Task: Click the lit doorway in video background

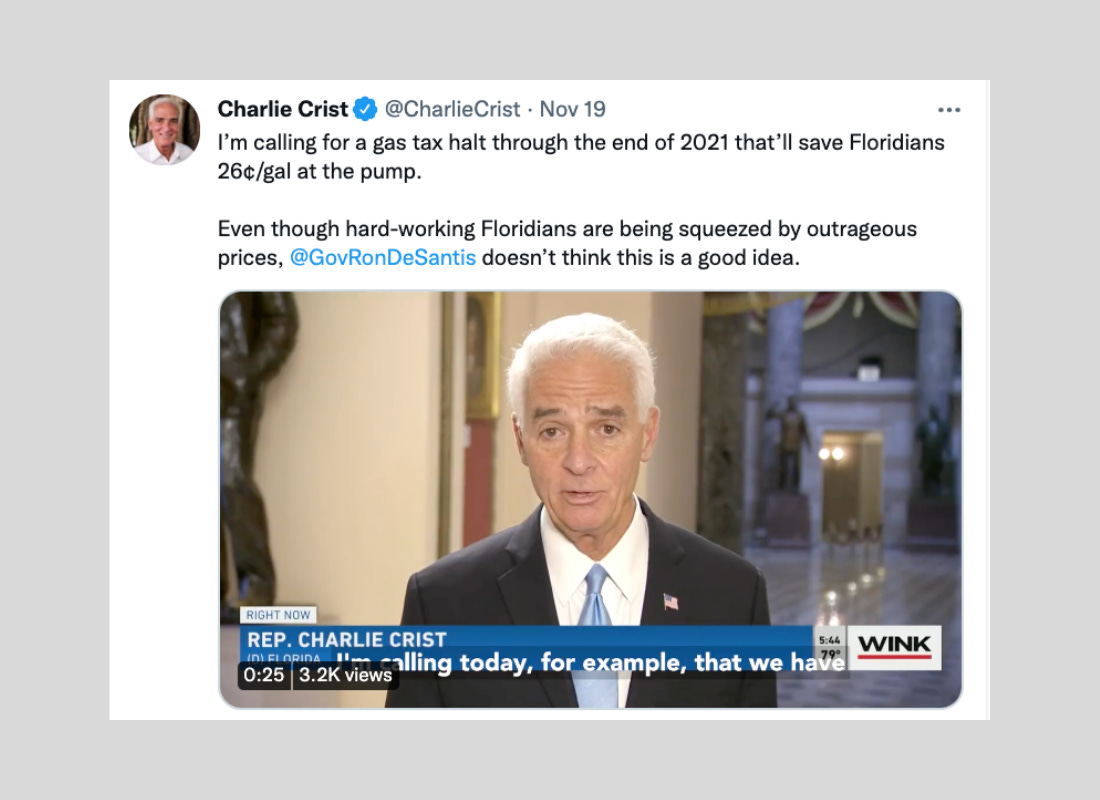Action: pos(850,484)
